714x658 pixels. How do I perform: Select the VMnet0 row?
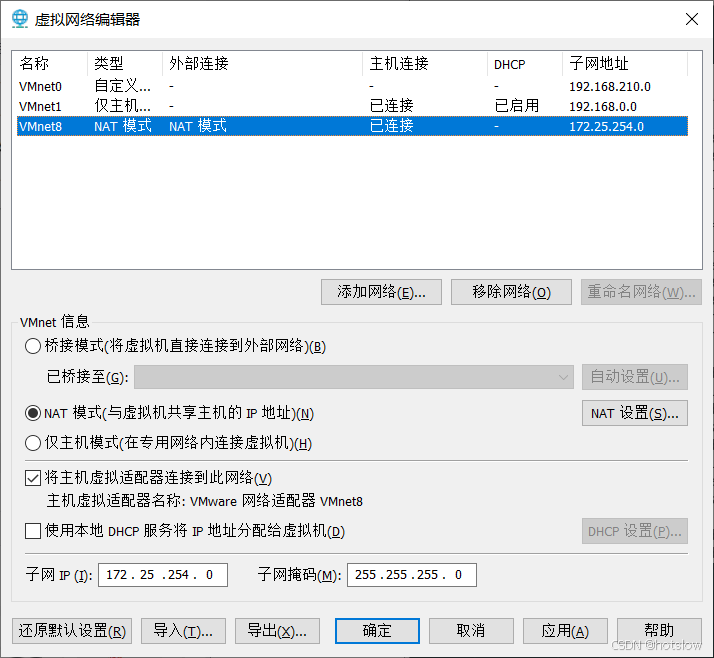352,86
